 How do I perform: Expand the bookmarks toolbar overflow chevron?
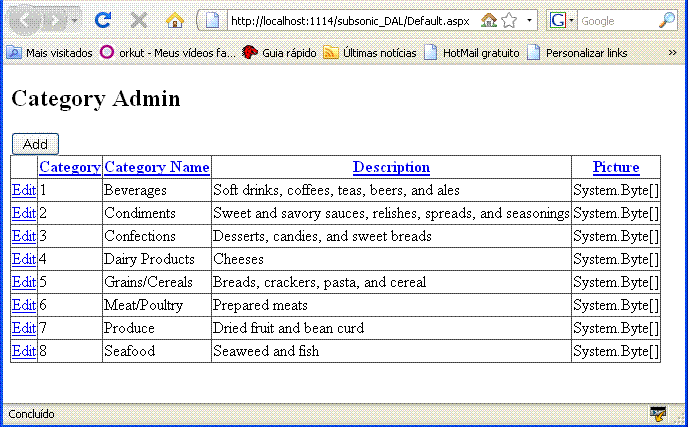click(x=672, y=53)
